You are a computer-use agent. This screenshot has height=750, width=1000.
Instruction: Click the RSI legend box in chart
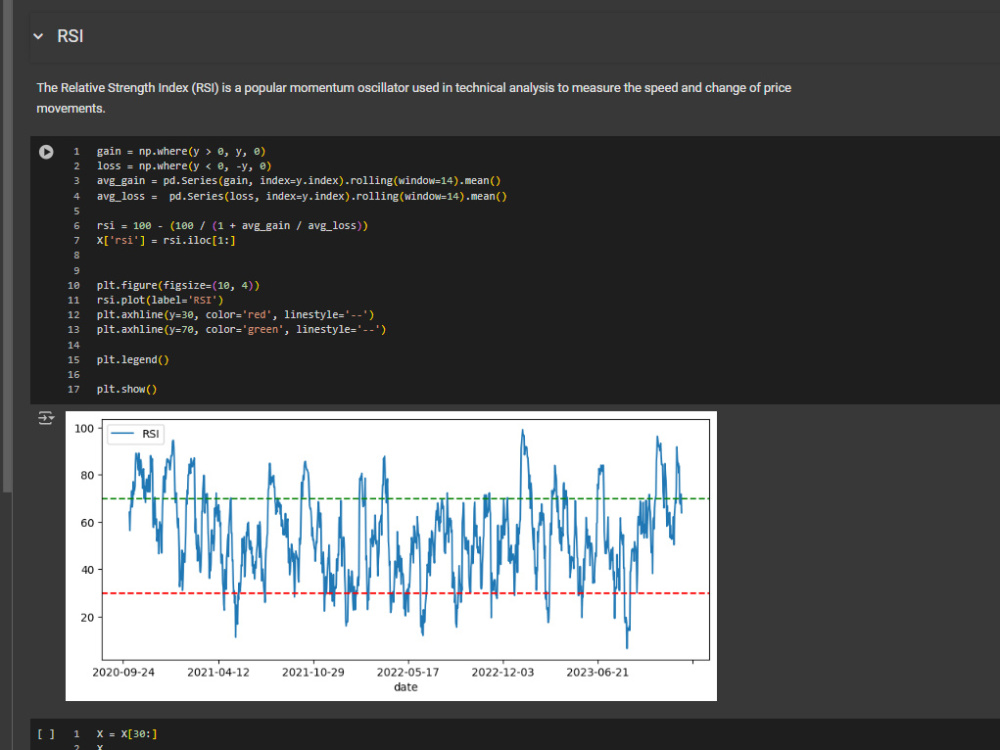pos(135,434)
